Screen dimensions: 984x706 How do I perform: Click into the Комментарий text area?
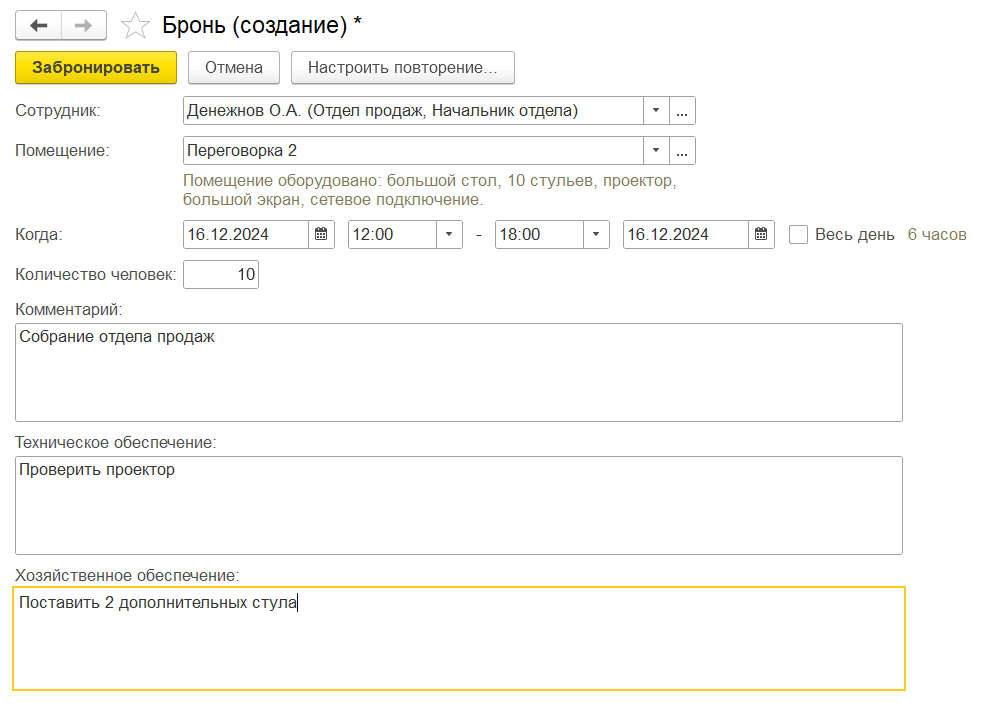point(458,372)
